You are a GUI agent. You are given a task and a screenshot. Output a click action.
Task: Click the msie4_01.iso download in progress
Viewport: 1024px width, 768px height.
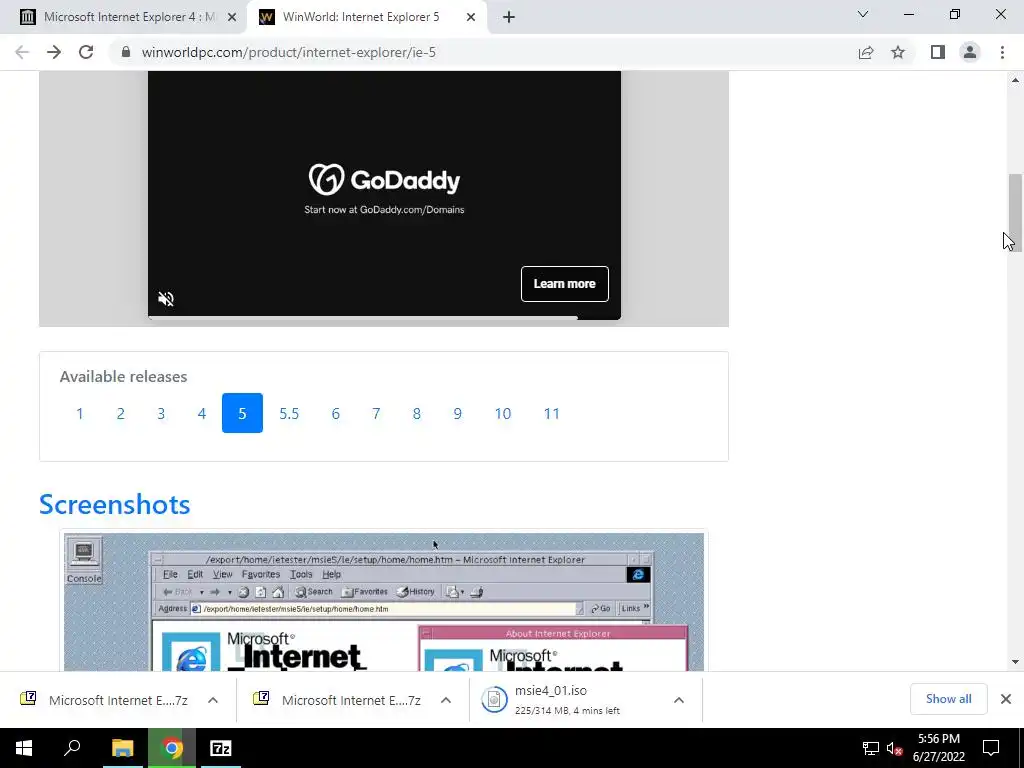(568, 700)
